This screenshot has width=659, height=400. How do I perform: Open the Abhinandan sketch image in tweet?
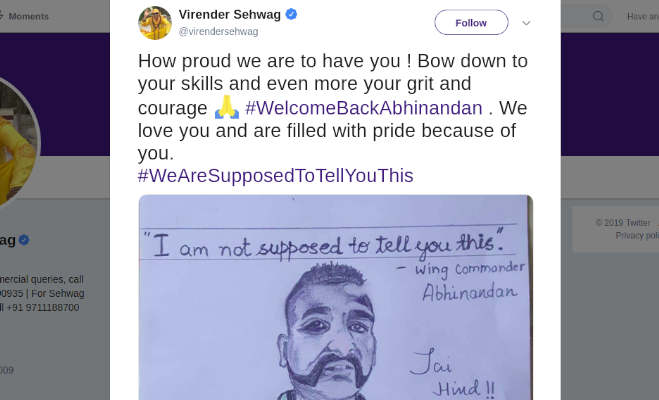coord(335,297)
